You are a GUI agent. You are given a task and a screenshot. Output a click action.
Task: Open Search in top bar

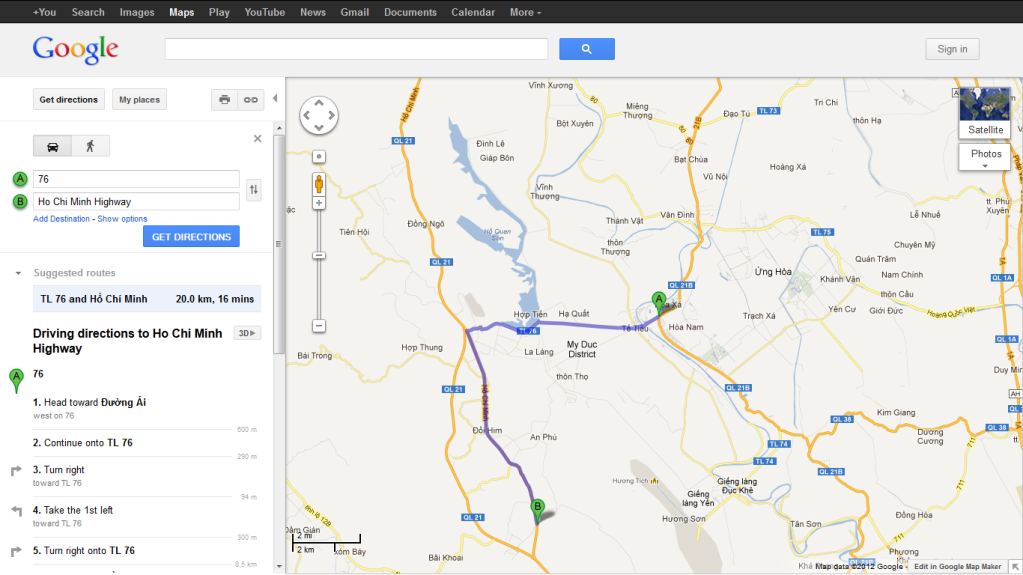click(88, 12)
